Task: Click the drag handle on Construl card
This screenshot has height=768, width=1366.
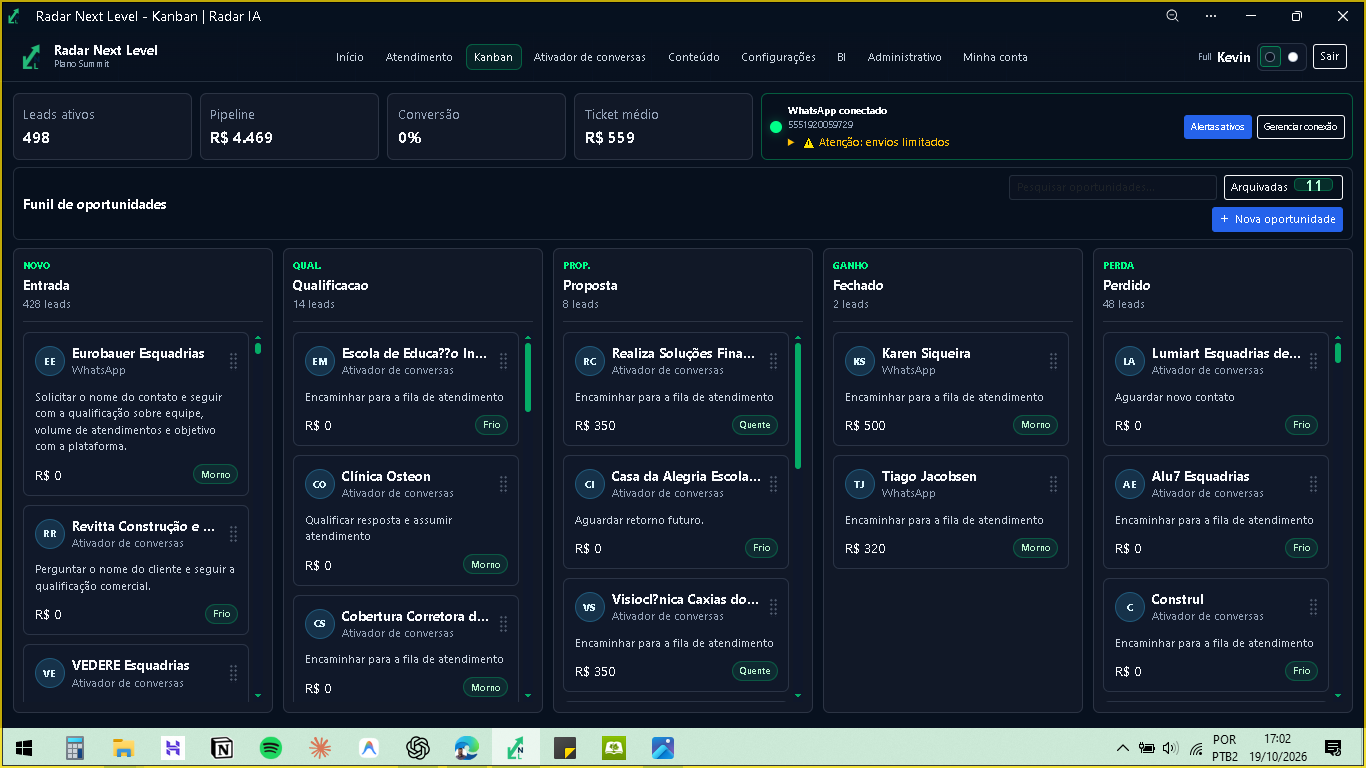Action: [1313, 607]
